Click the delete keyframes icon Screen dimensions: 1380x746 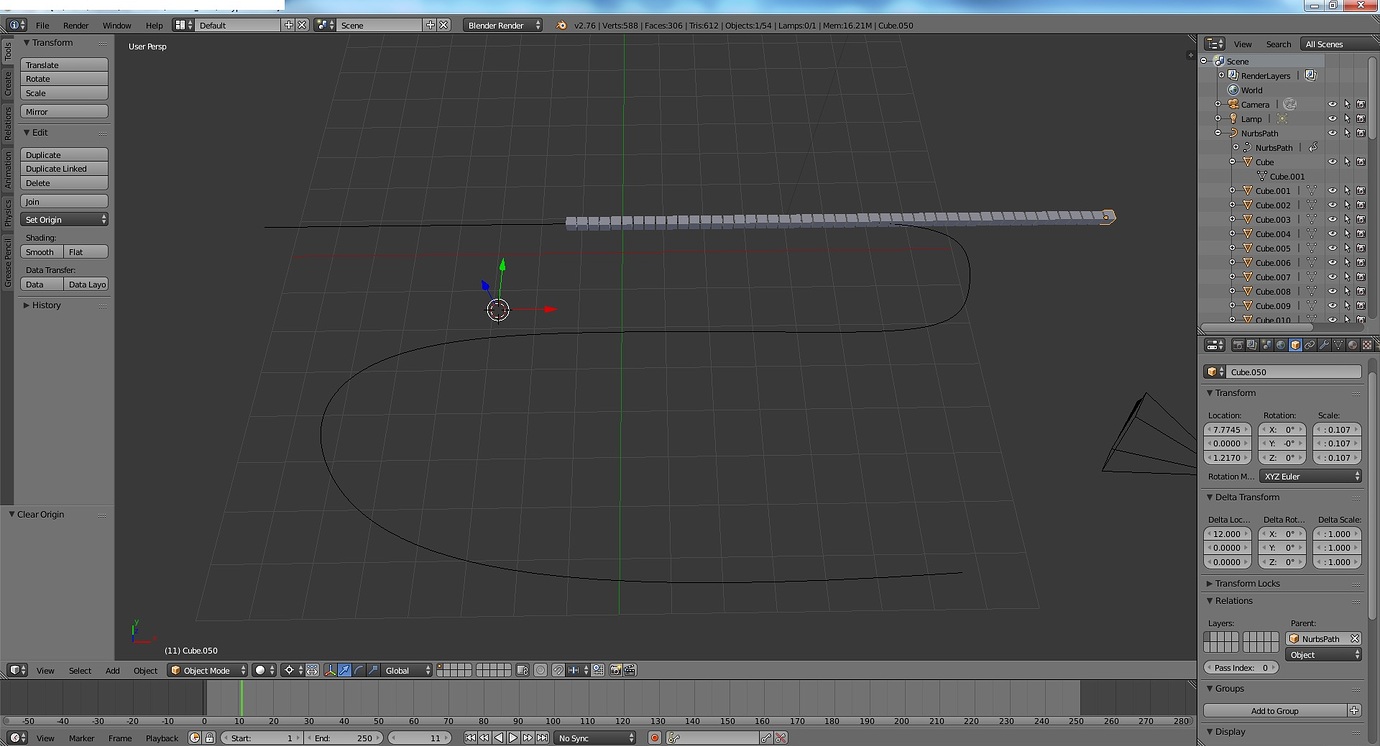click(781, 738)
